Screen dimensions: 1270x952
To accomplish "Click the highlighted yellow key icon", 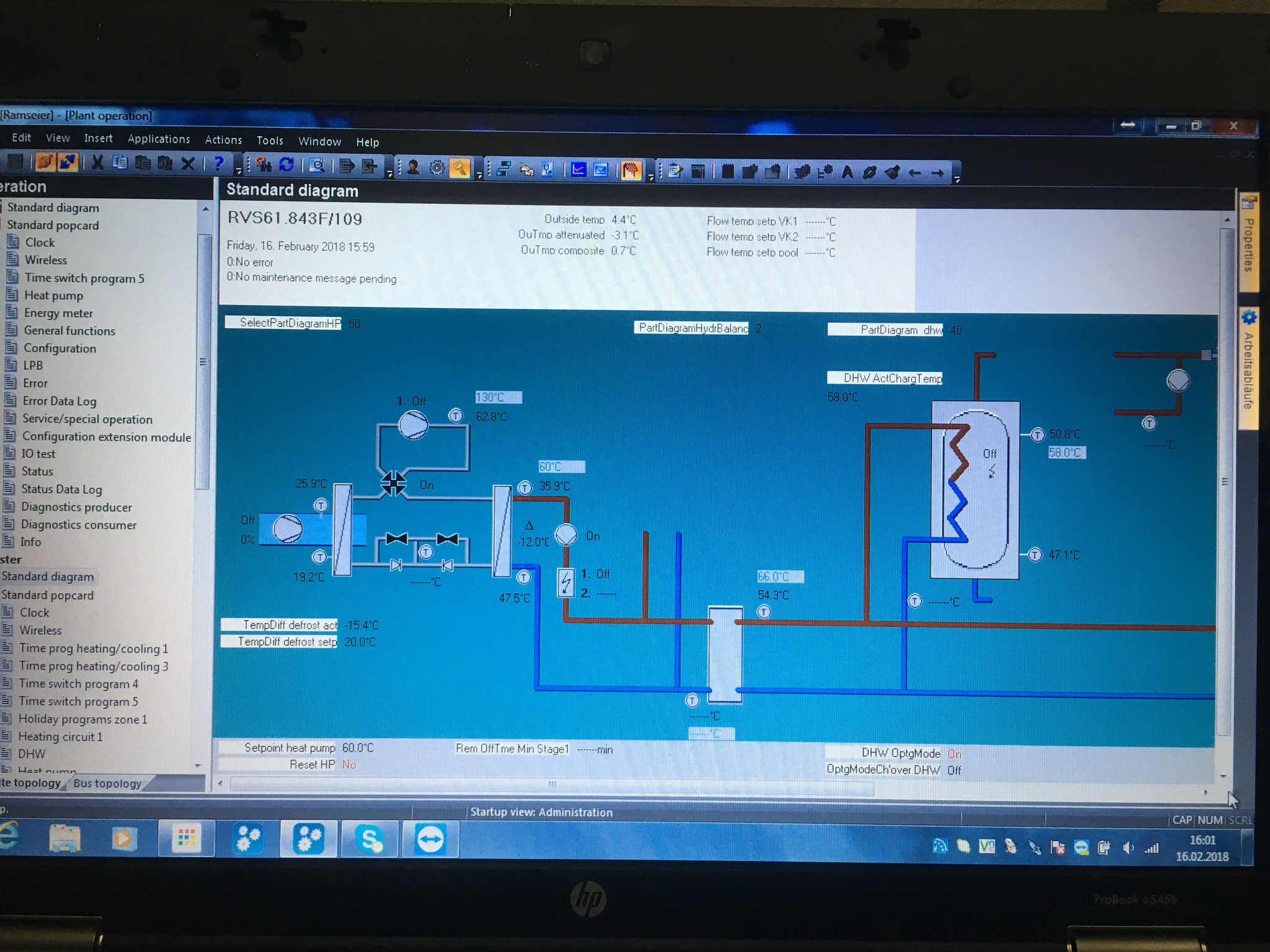I will (460, 167).
